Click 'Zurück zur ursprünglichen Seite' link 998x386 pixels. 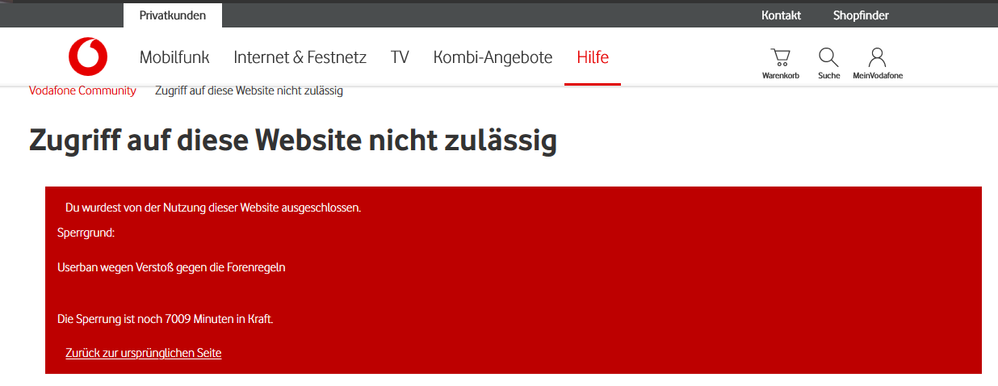143,352
